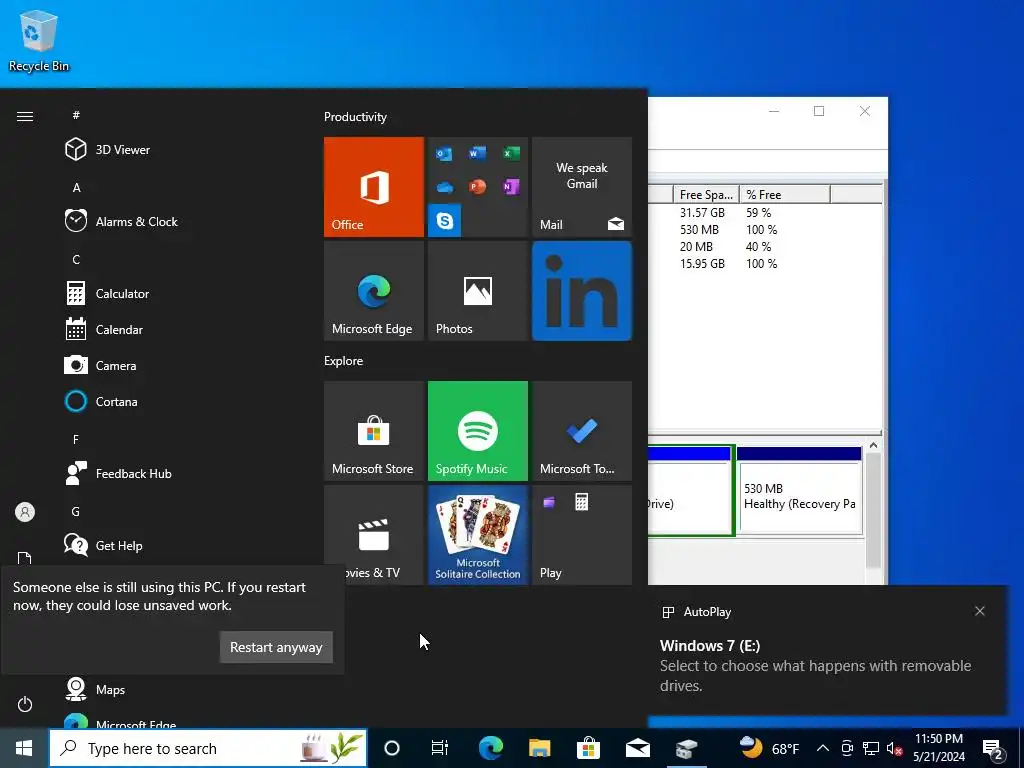Screen dimensions: 1024x768
Task: Select the 31.57 GB free space cell
Action: 702,213
